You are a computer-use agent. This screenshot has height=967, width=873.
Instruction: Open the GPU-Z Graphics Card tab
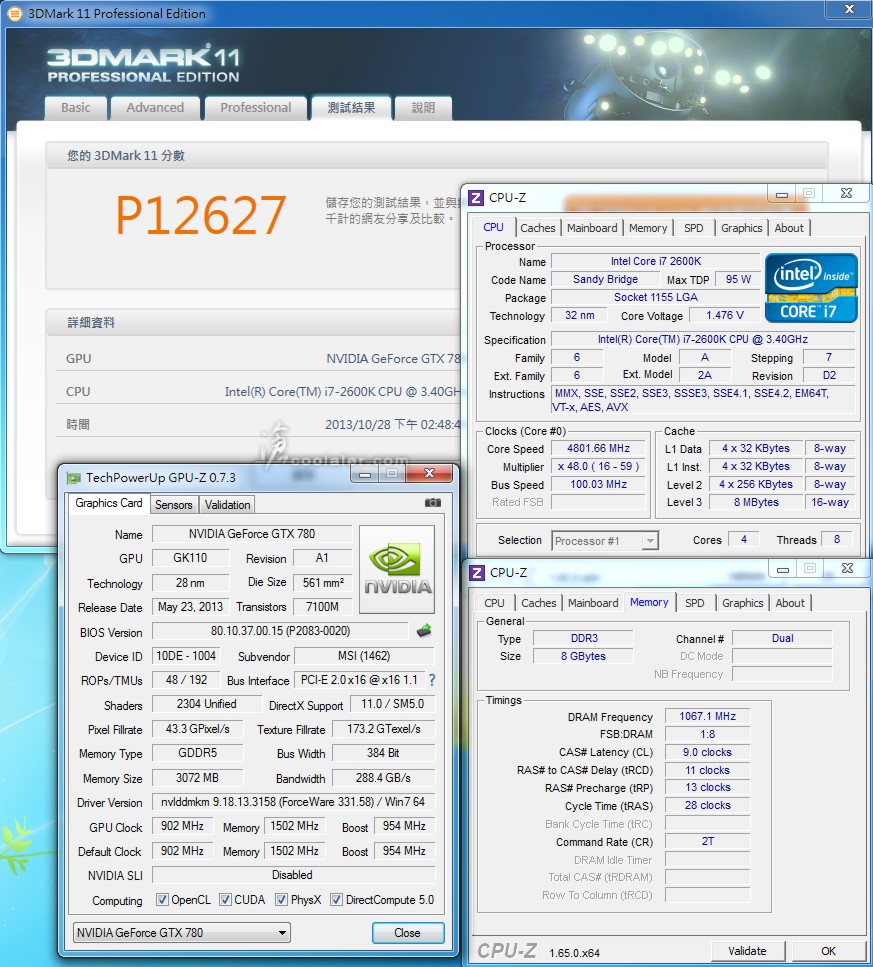pos(109,503)
